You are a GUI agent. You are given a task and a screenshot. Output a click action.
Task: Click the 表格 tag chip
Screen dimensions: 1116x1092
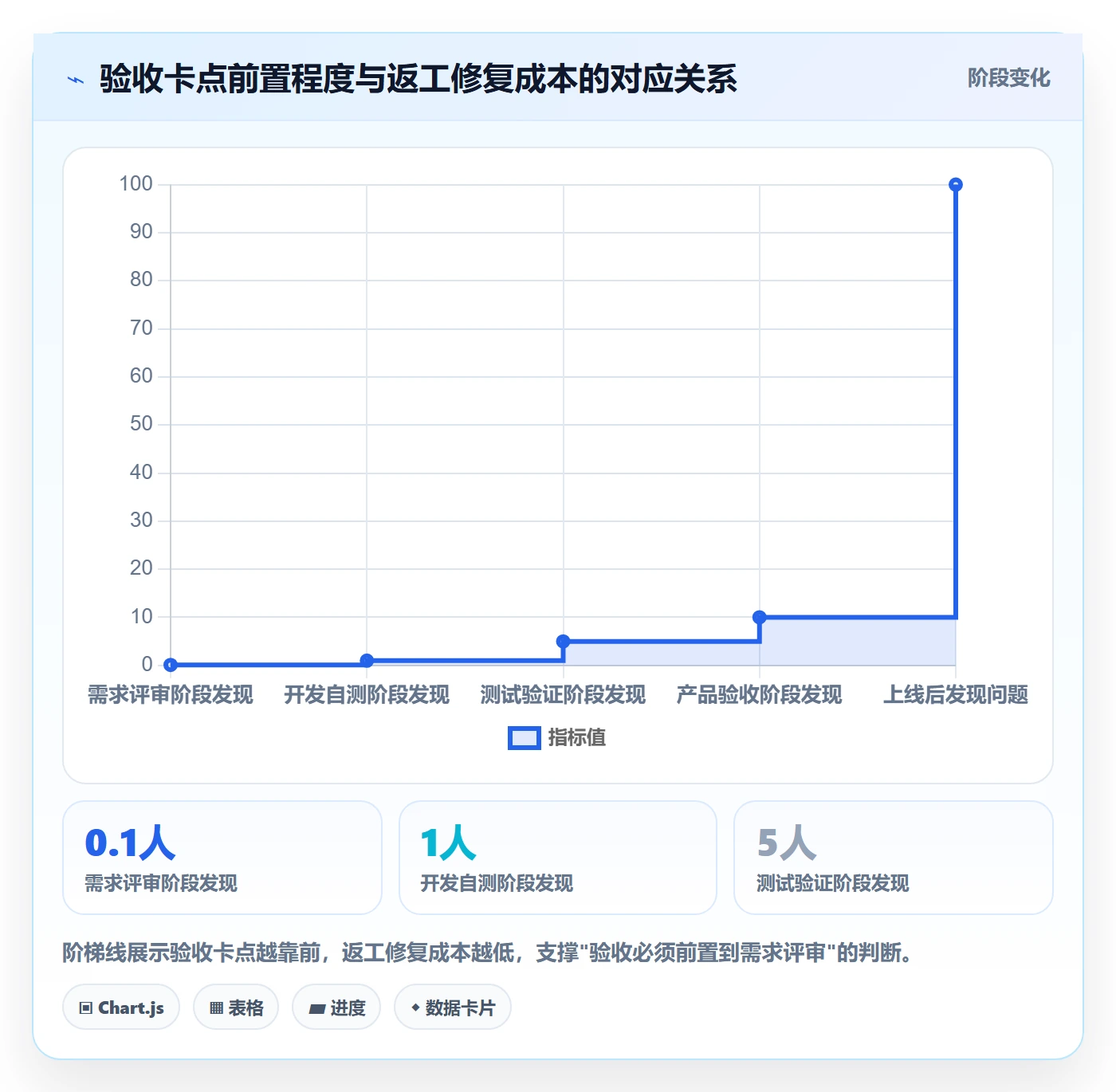pyautogui.click(x=236, y=1008)
